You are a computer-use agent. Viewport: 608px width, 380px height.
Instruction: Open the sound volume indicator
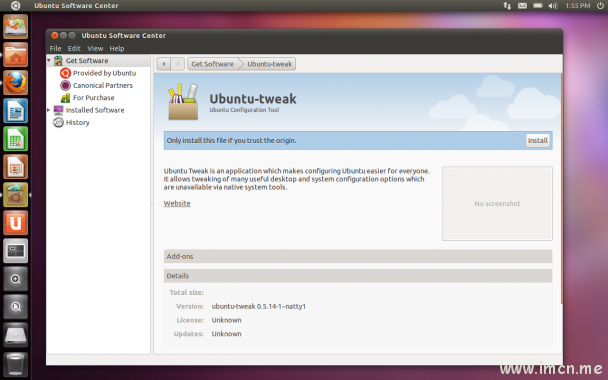click(x=553, y=5)
